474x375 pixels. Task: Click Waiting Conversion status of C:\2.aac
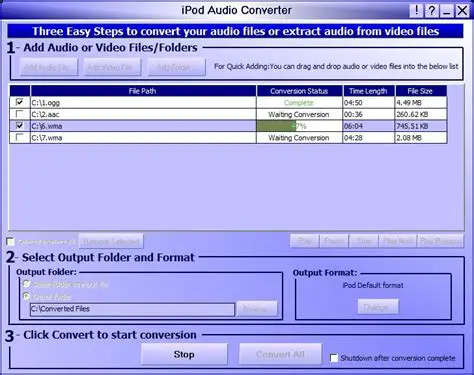[299, 114]
